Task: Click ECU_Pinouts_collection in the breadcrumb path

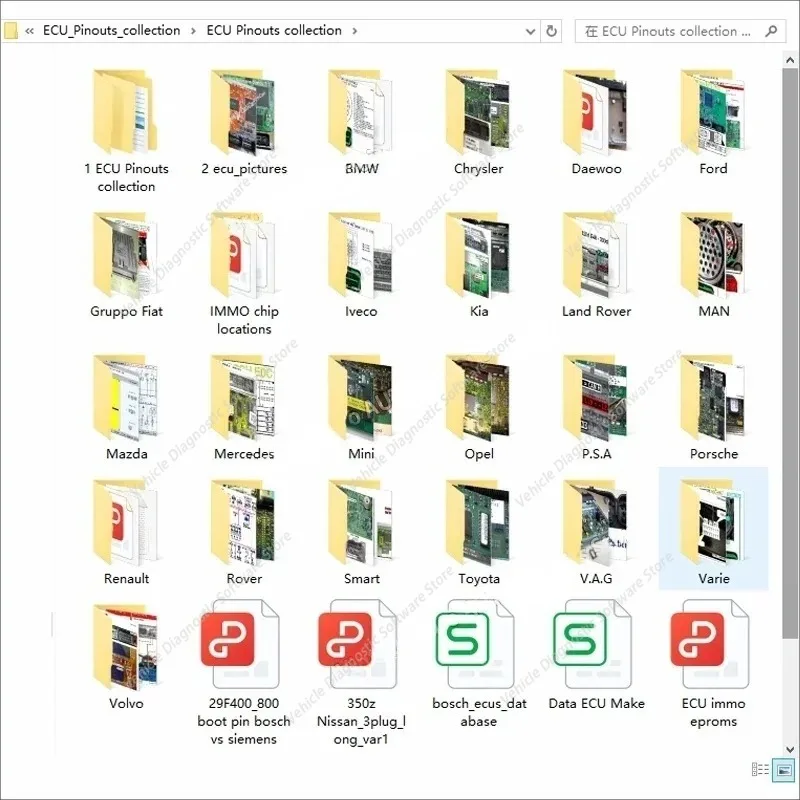Action: (111, 31)
